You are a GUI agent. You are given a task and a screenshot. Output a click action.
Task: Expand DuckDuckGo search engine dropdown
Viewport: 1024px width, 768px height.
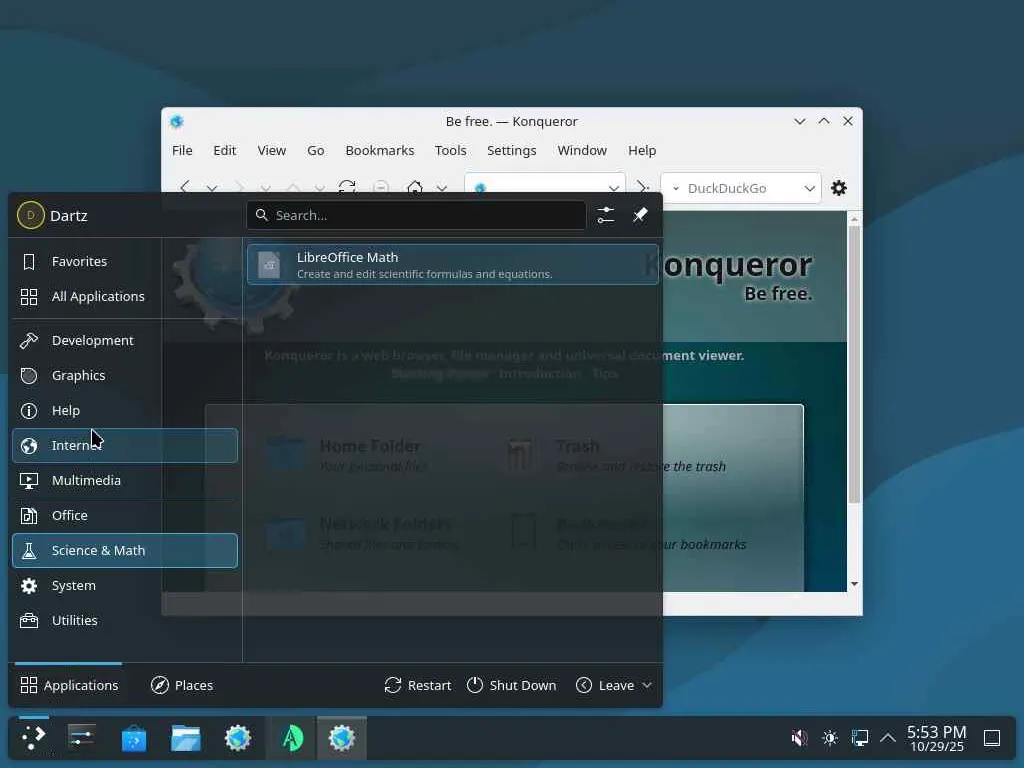[810, 188]
